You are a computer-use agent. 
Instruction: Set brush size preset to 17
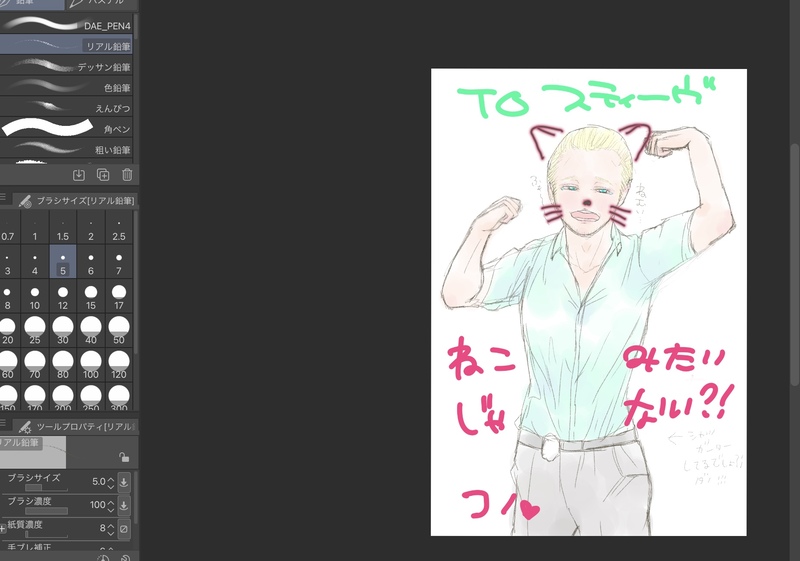coord(119,296)
